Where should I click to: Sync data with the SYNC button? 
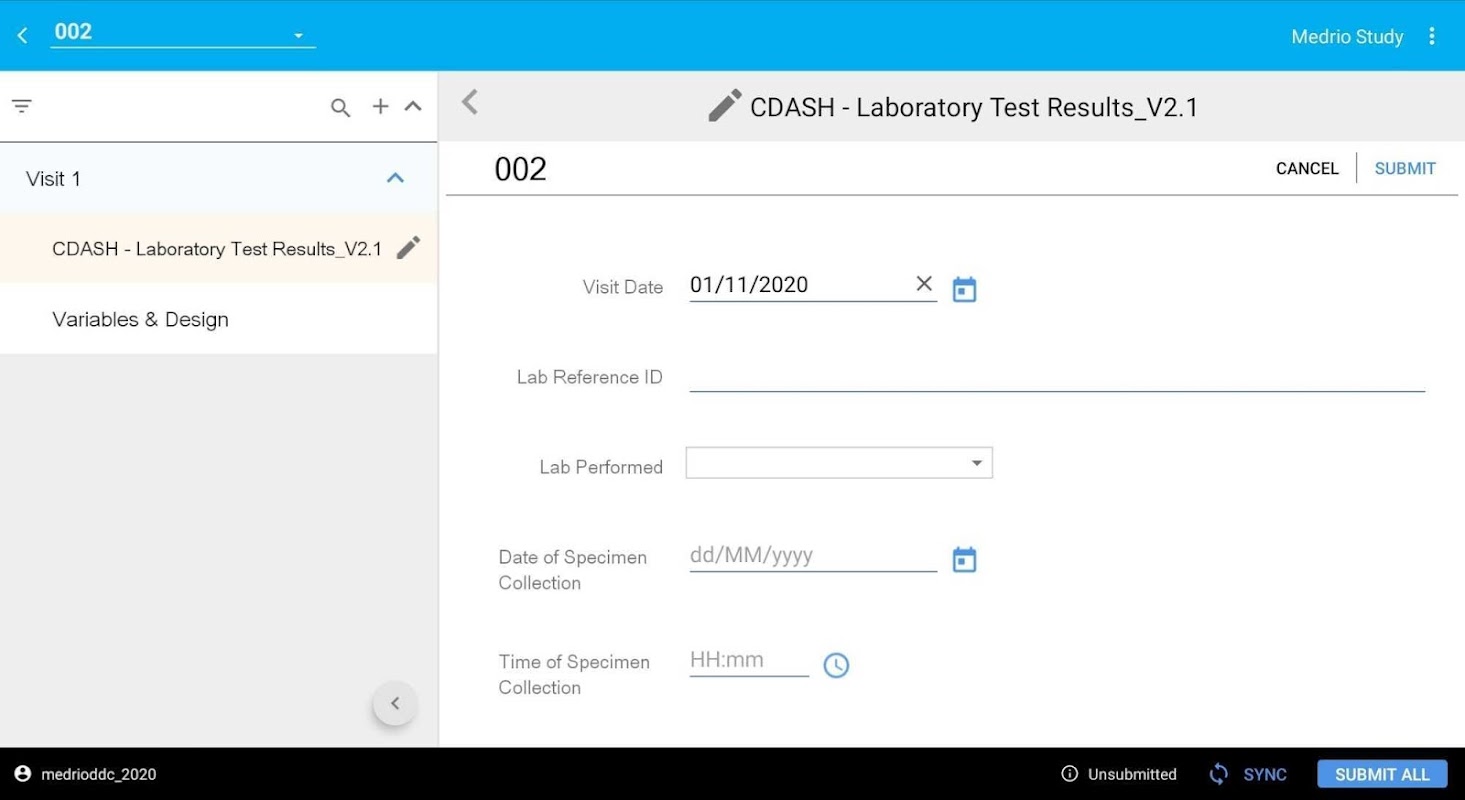click(1248, 774)
